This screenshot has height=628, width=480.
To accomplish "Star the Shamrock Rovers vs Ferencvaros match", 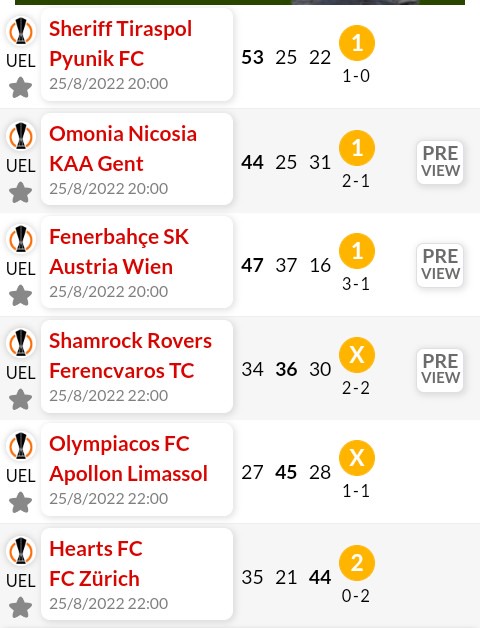I will pos(20,400).
